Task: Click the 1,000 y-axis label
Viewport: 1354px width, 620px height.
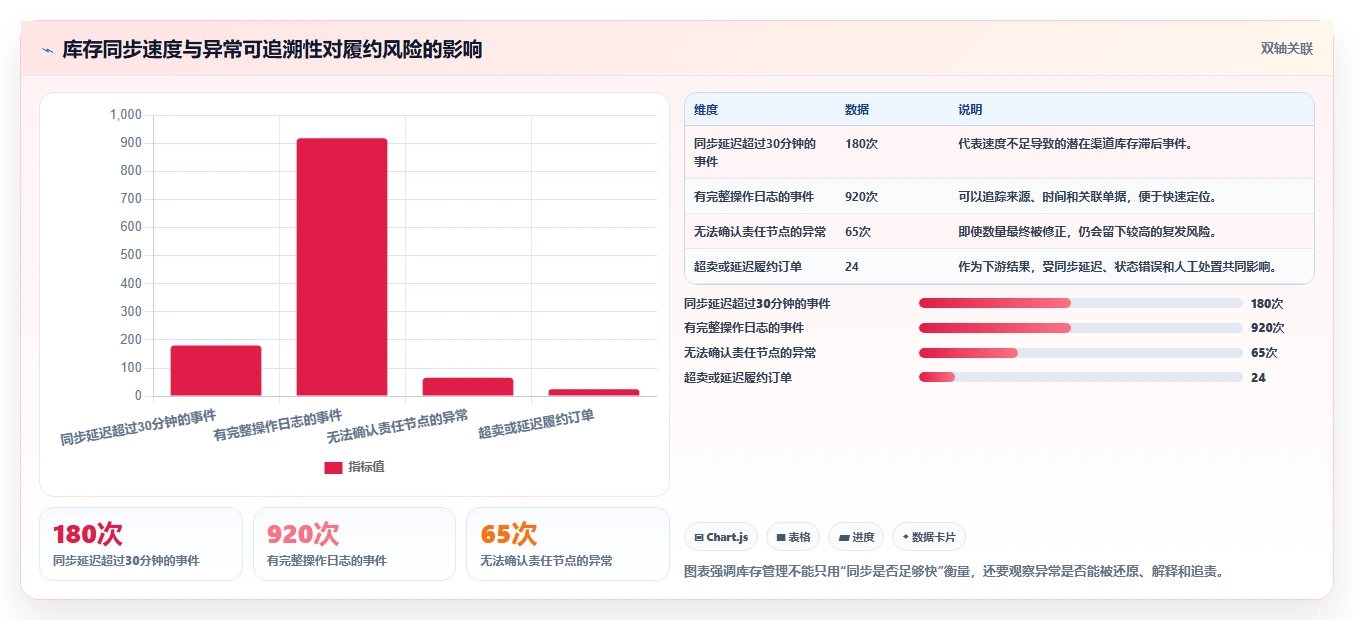Action: tap(126, 115)
